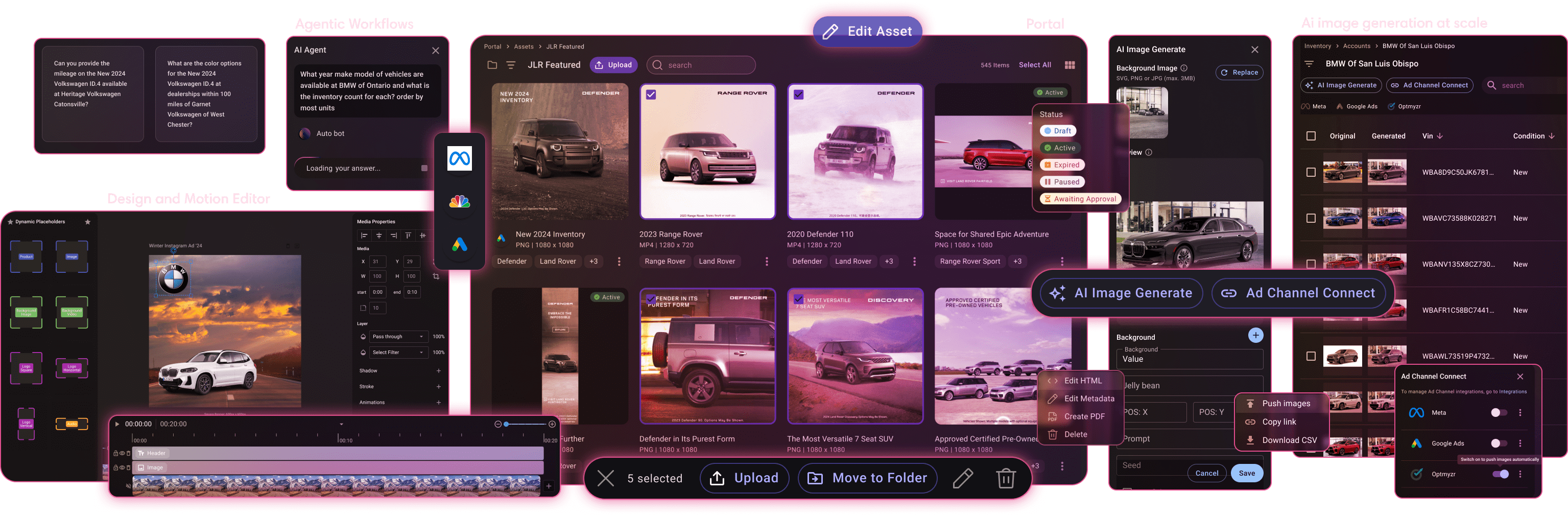The image size is (1568, 515).
Task: Expand the Animations section
Action: pos(438,403)
